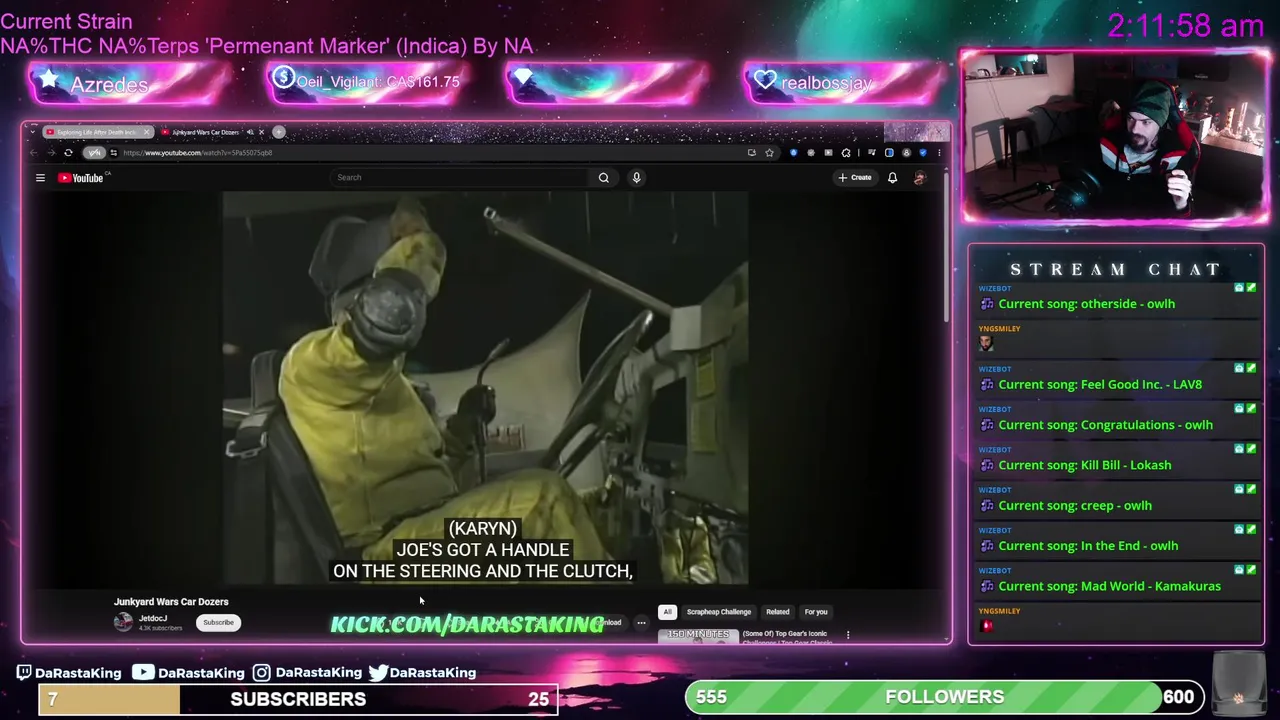Click the install app icon in address bar
Screen dimensions: 1280x720
click(752, 152)
